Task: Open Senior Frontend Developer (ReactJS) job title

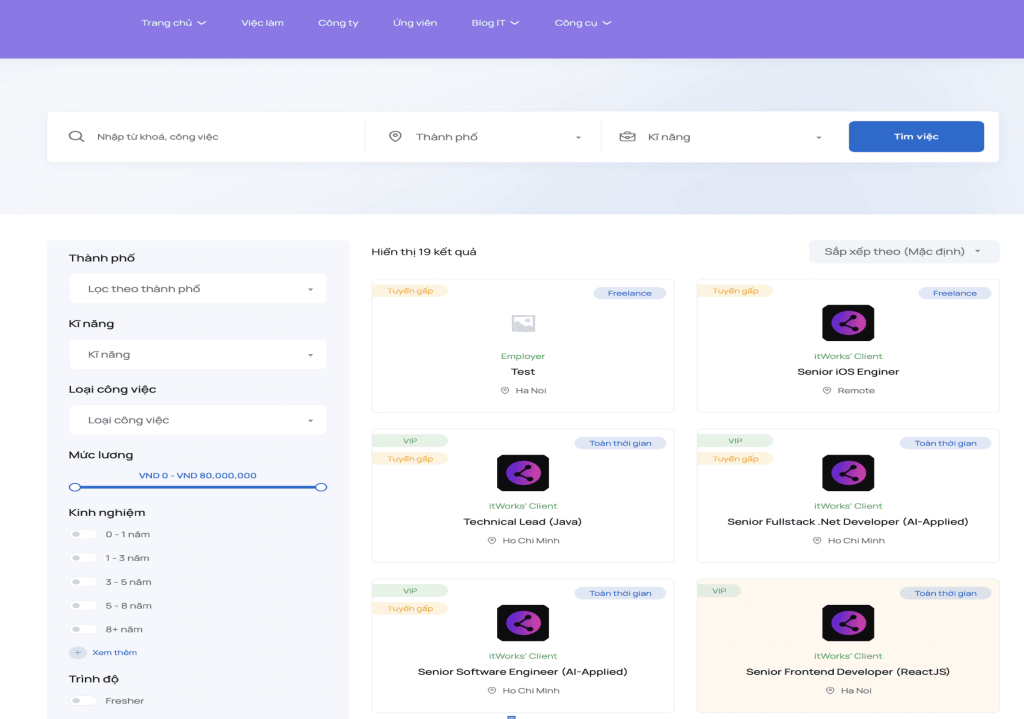Action: point(848,672)
